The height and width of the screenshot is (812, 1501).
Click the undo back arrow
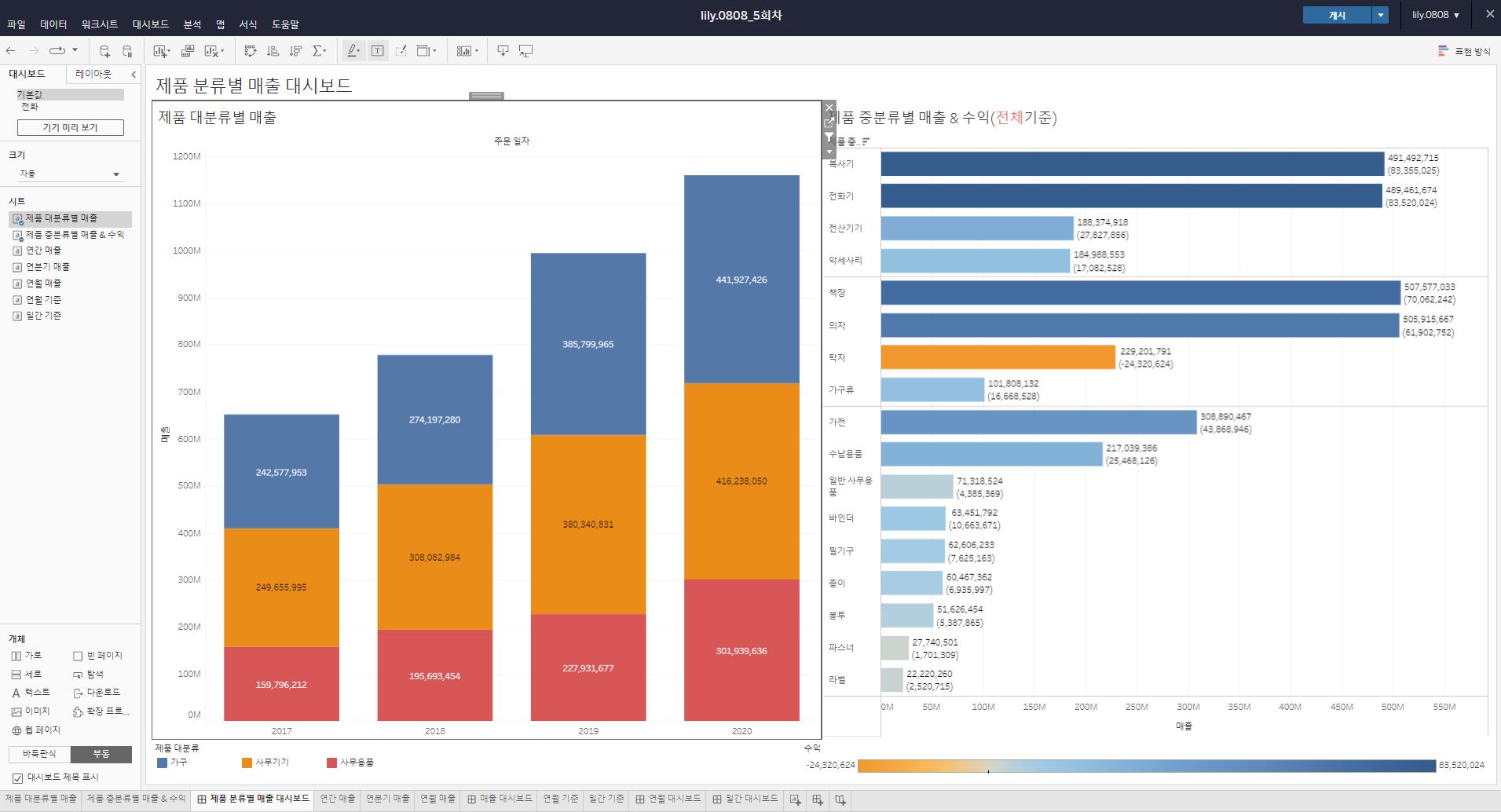(x=11, y=51)
